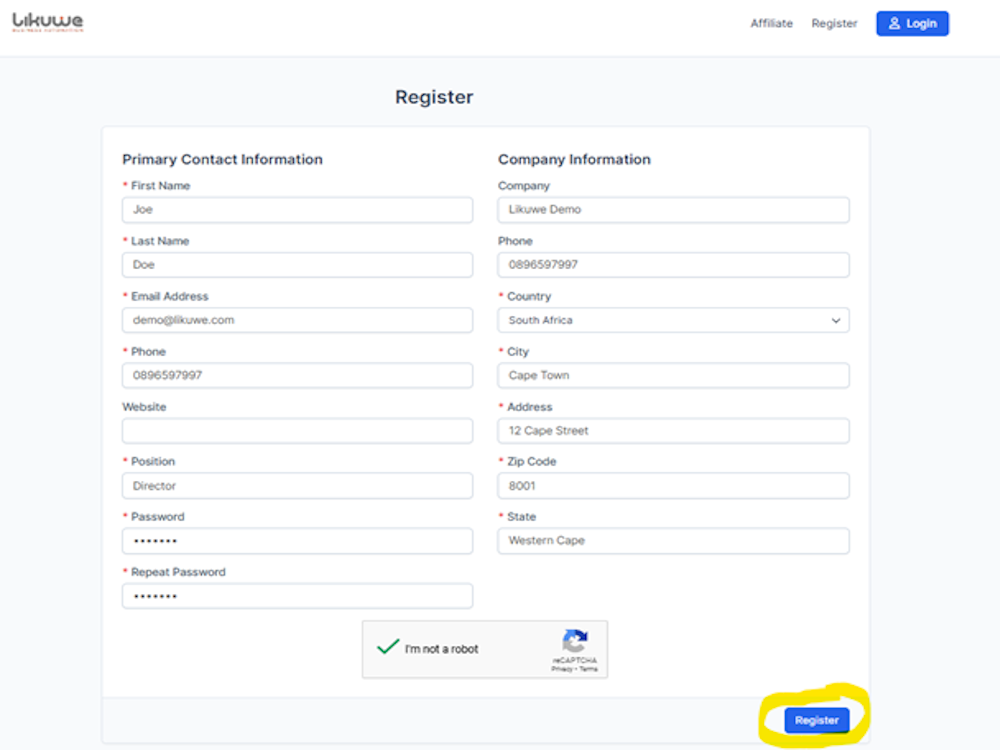
Task: Click the empty Website field
Action: pos(297,431)
